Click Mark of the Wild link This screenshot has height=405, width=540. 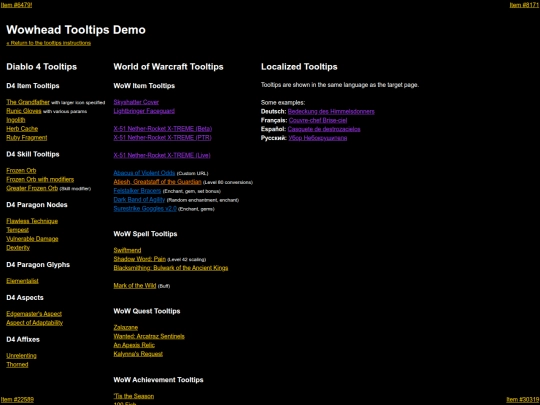coord(135,285)
